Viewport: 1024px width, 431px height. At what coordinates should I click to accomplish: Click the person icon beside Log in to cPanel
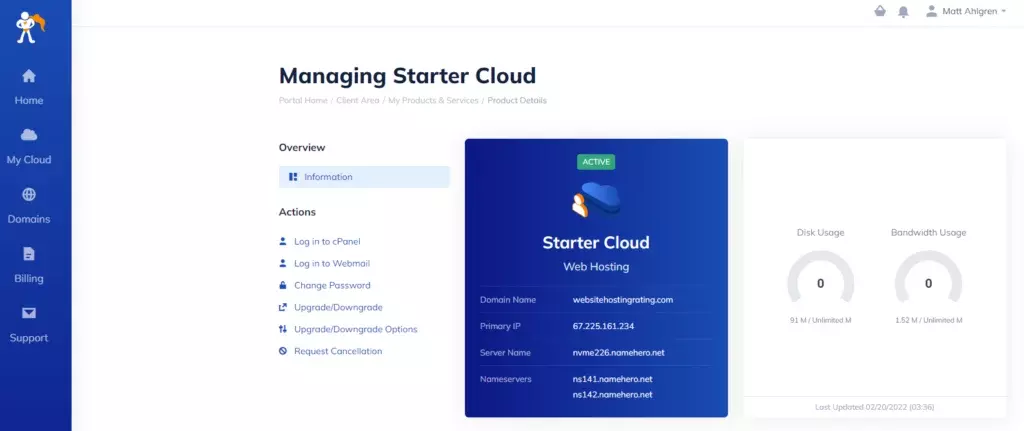tap(283, 241)
